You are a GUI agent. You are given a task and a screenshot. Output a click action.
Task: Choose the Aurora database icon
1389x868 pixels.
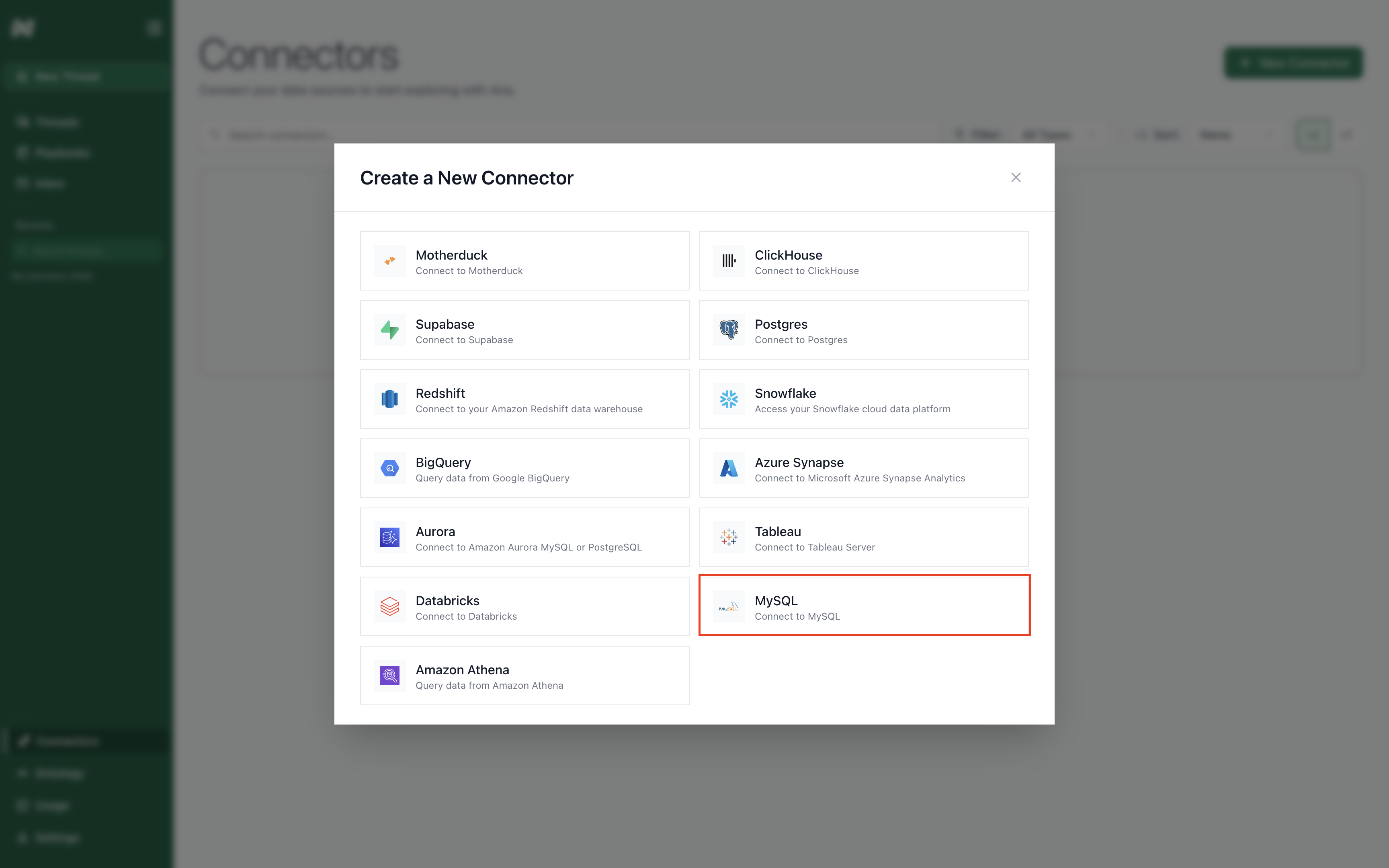coord(390,537)
